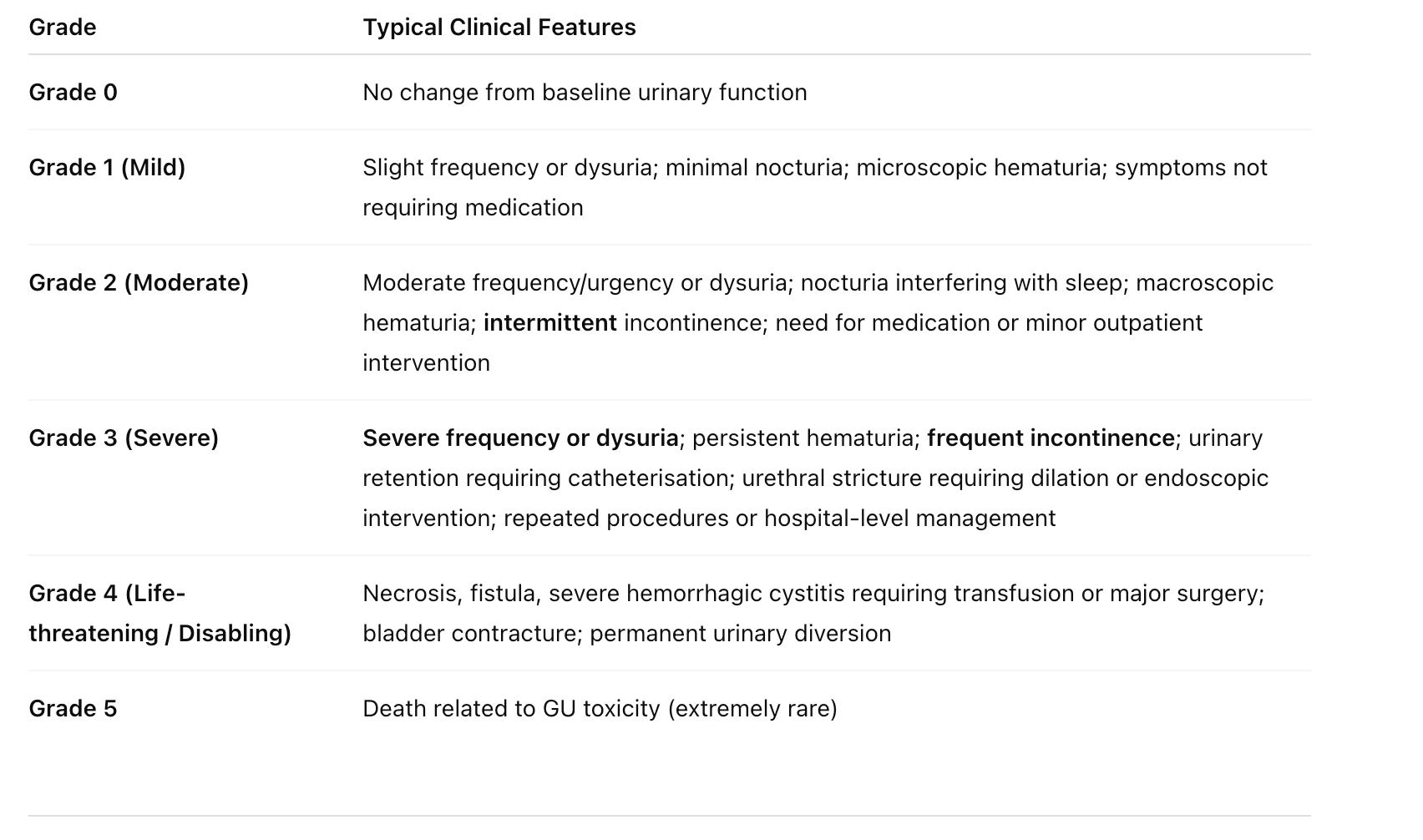The height and width of the screenshot is (840, 1423).
Task: Click the Grade column header
Action: (63, 28)
